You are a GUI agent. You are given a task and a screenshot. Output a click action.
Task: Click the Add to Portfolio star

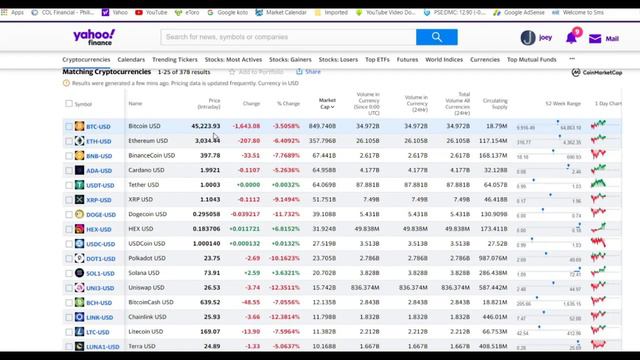click(232, 72)
